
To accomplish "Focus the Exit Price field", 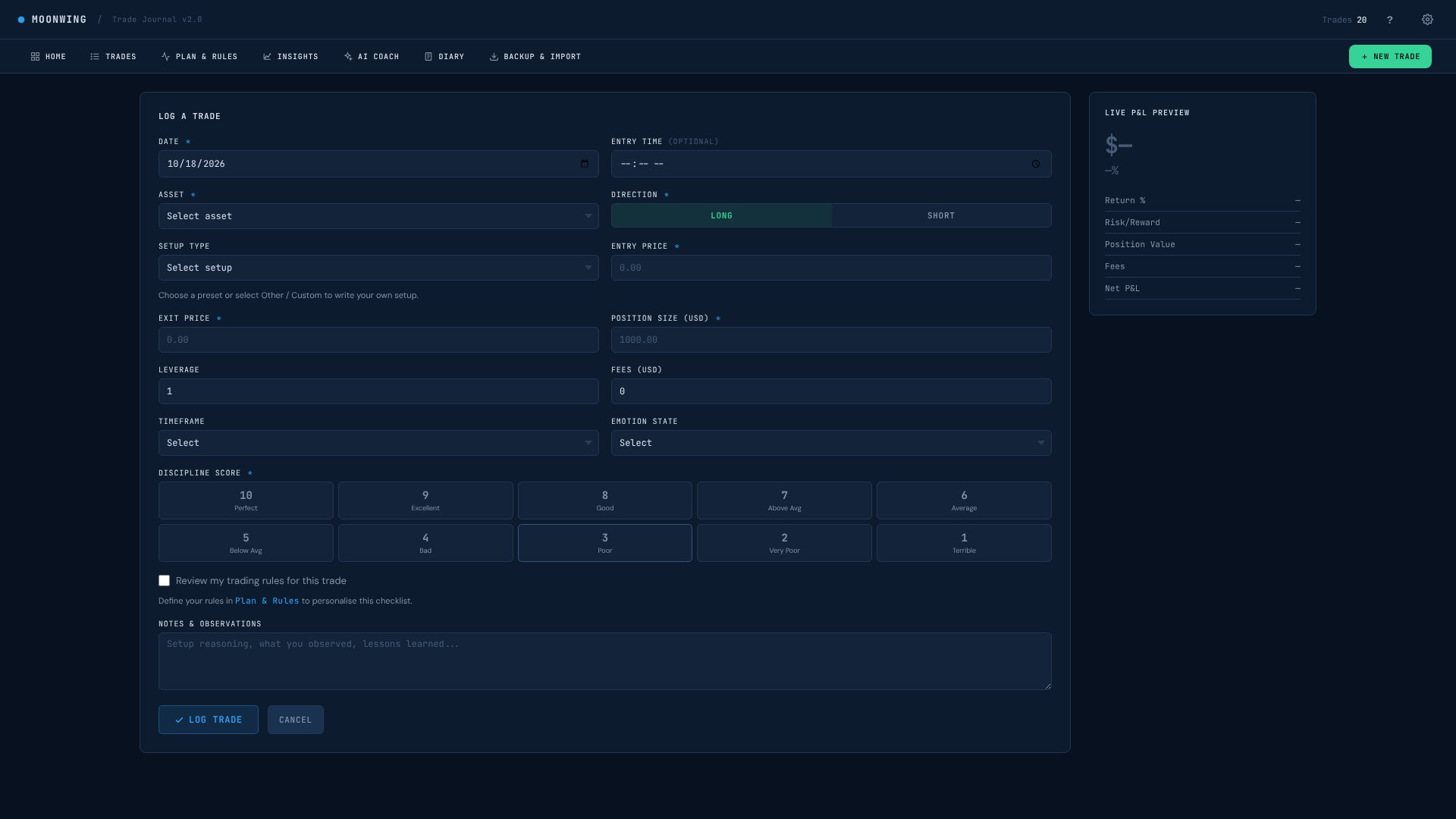I will [378, 340].
